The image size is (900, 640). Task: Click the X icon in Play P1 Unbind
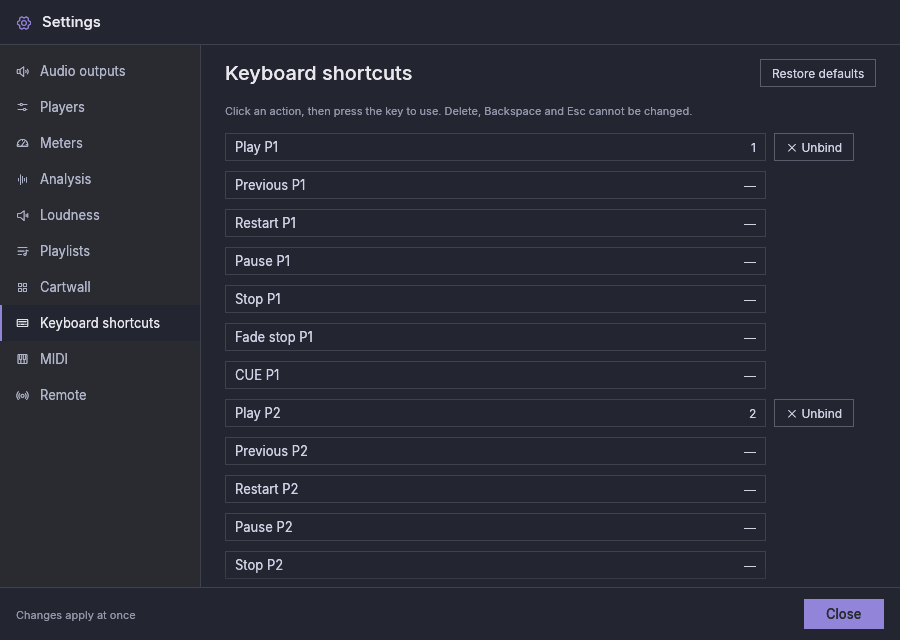point(792,148)
